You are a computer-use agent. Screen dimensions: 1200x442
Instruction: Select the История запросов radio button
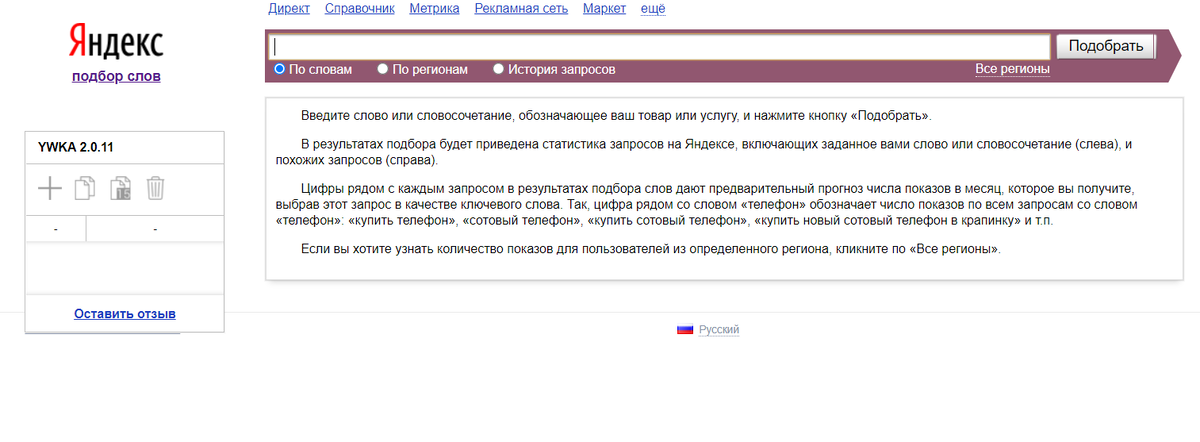pos(499,69)
